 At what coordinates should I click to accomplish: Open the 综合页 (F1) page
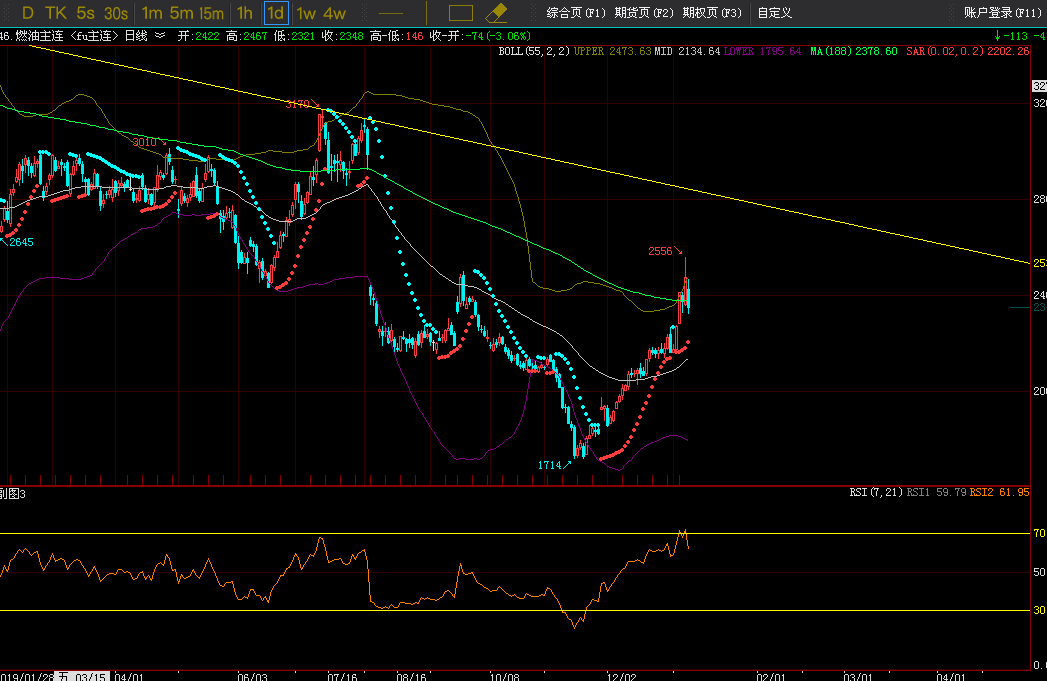click(576, 13)
